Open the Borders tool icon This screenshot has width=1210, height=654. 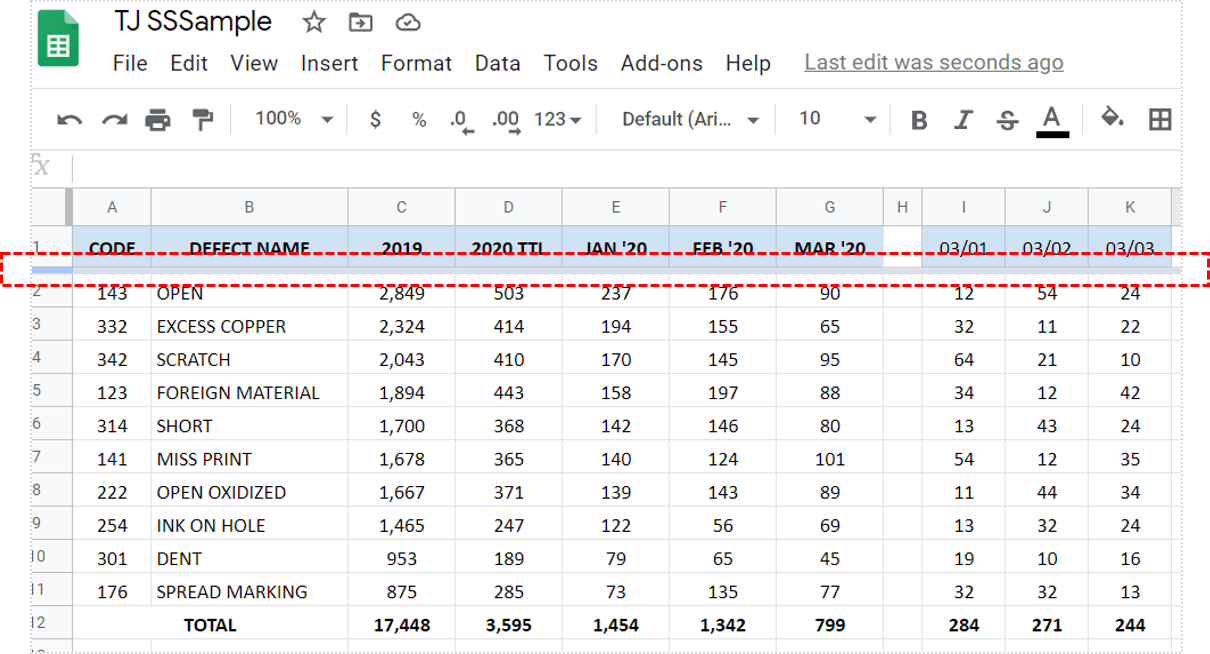(1160, 120)
